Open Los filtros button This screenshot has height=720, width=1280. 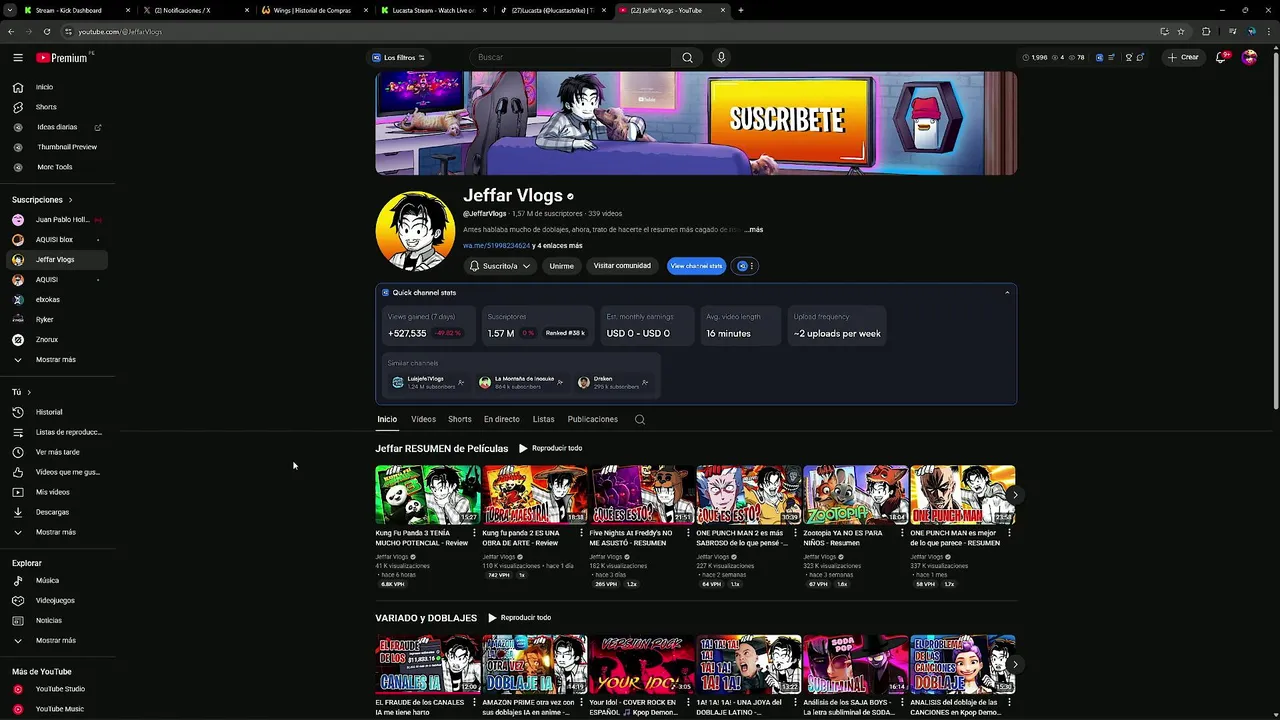point(398,57)
